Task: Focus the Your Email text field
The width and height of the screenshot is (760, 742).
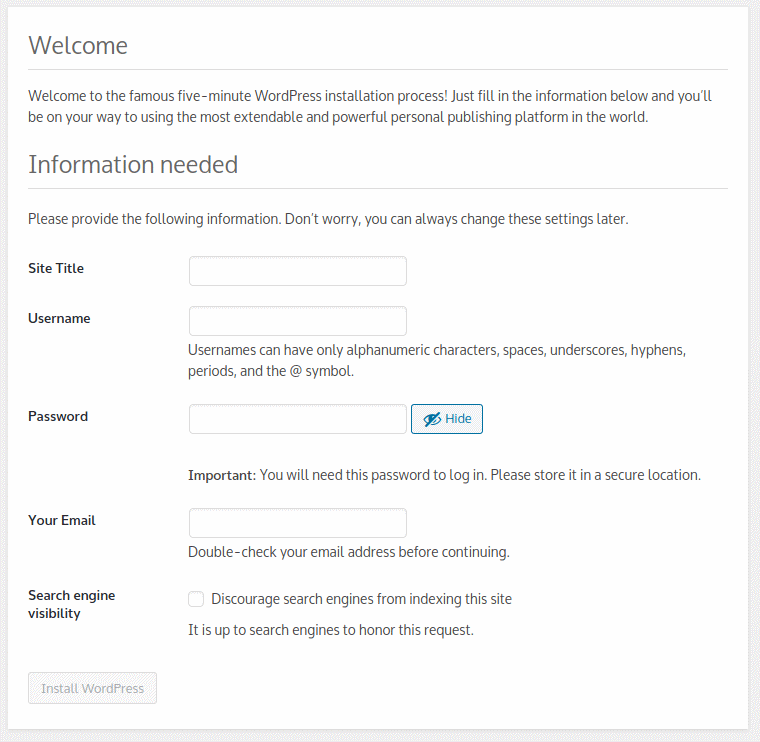Action: [298, 523]
